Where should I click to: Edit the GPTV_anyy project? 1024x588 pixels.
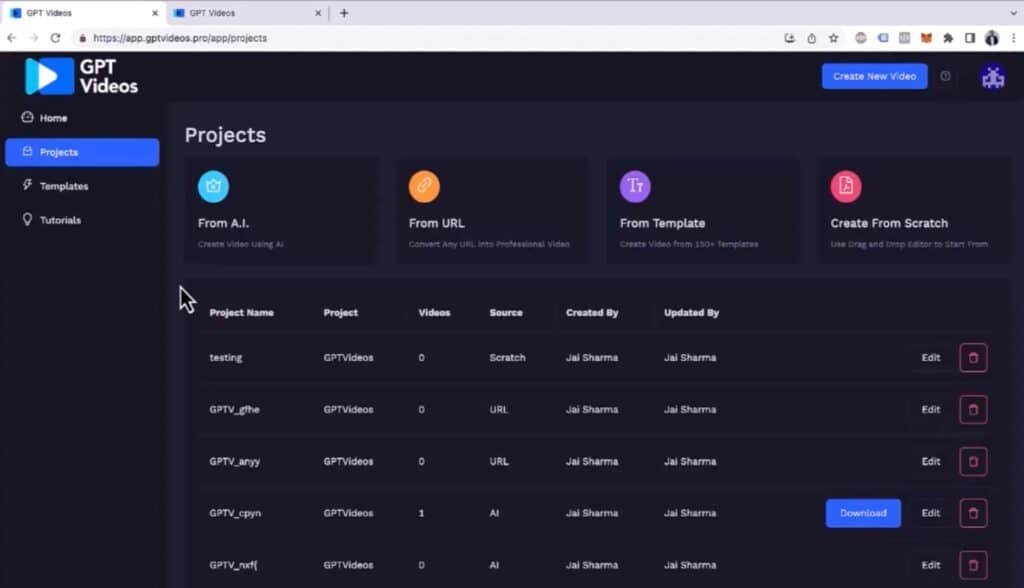point(930,462)
